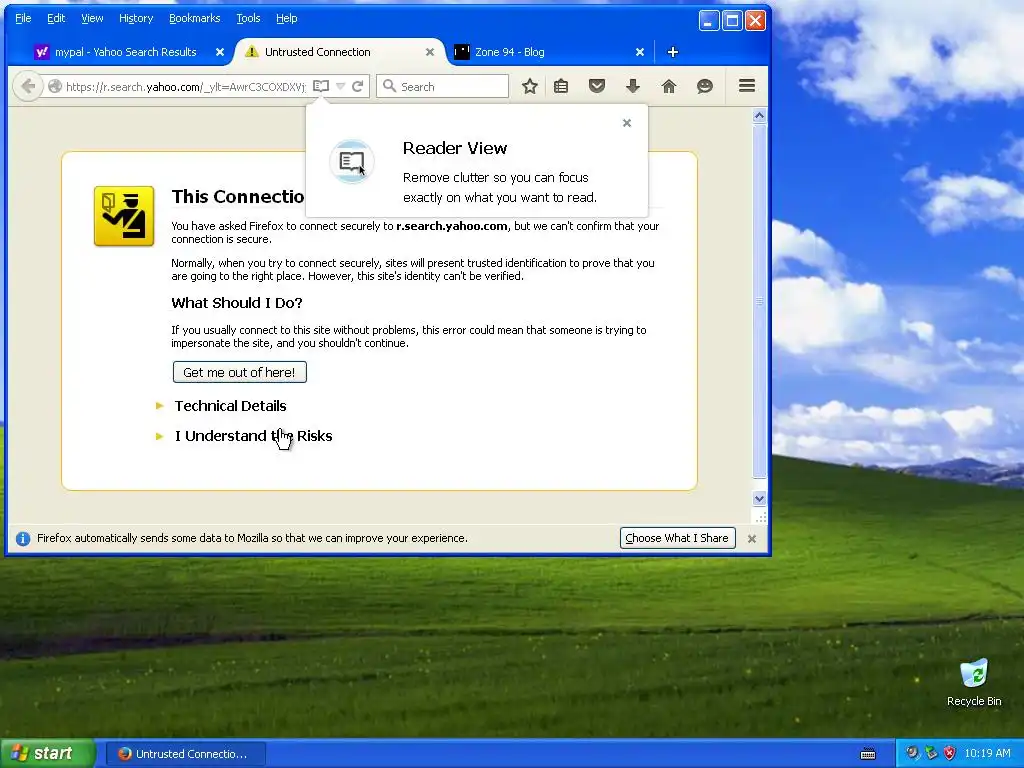Click the Reader View popup illustration icon
The width and height of the screenshot is (1024, 768).
[x=352, y=161]
